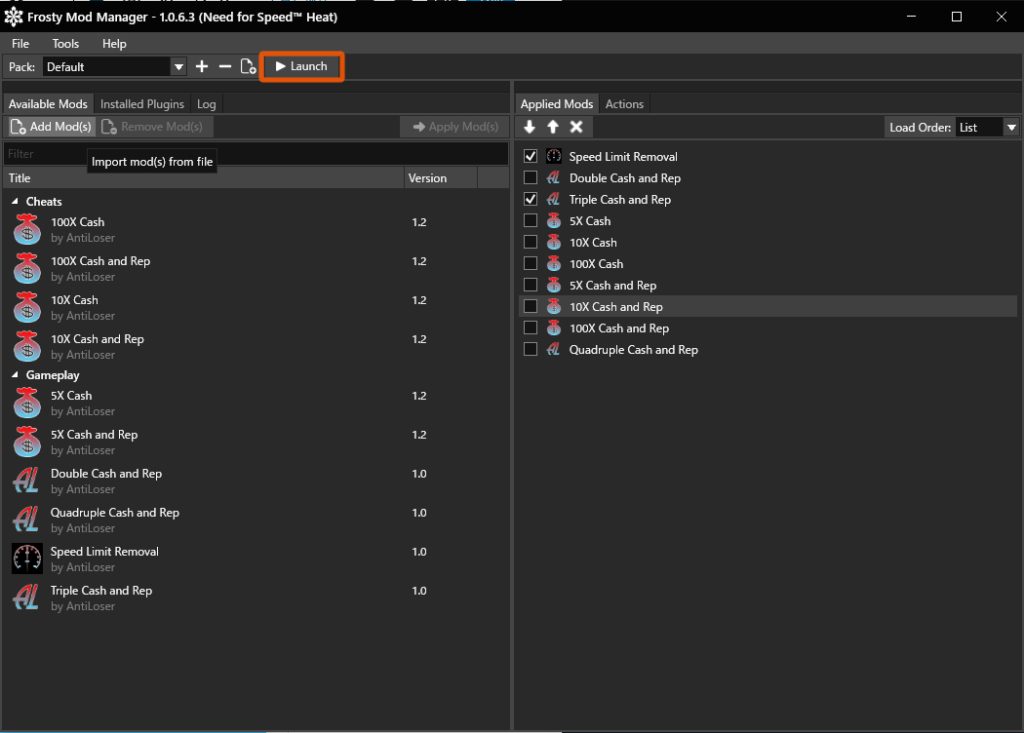Click applied Triple Cash and Rep icon
This screenshot has height=733, width=1024.
tap(554, 199)
